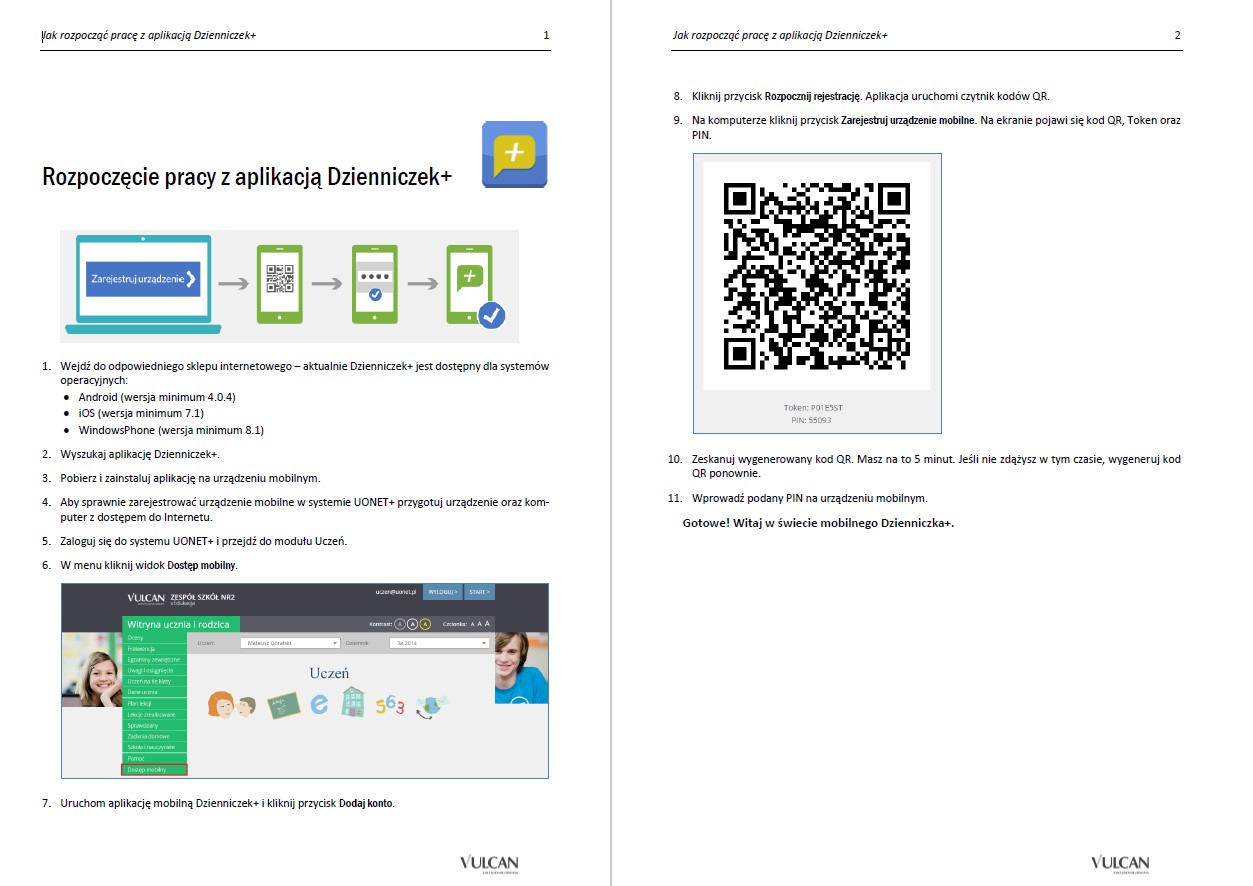Click the smiling girl photo

tap(92, 669)
